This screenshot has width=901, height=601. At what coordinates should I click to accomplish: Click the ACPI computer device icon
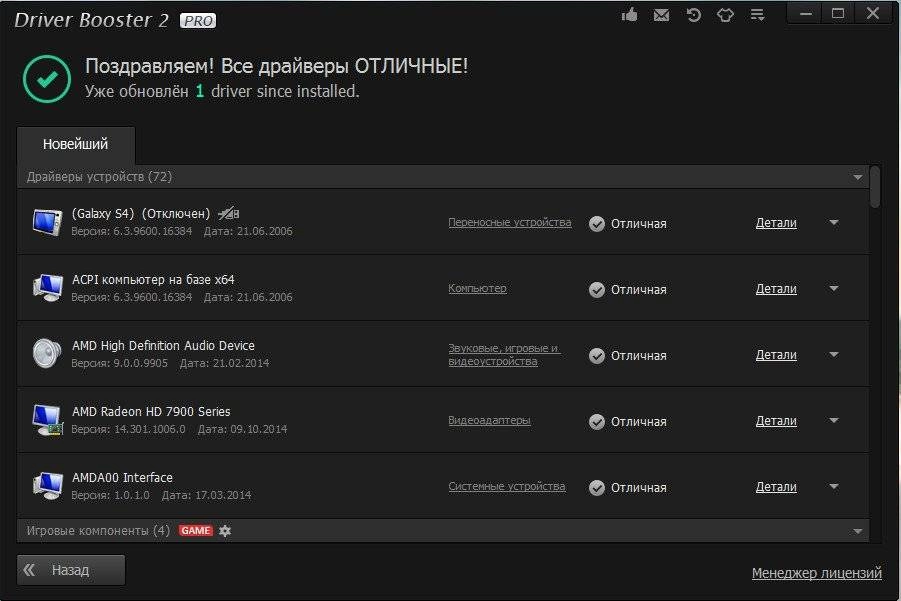[48, 288]
